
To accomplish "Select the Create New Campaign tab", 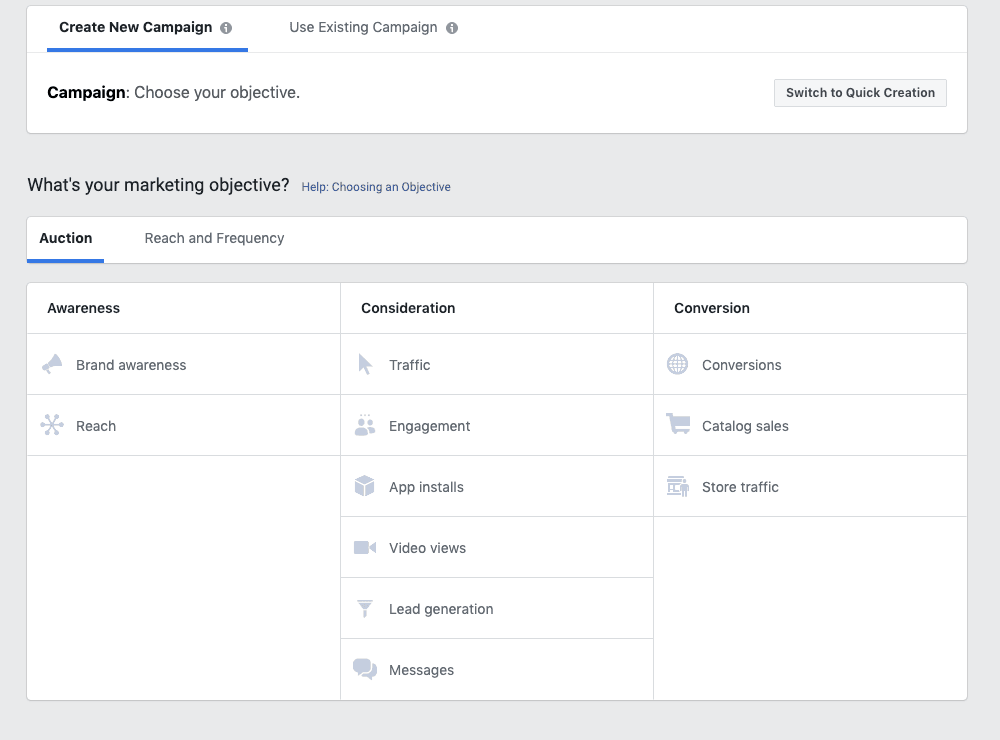I will (x=135, y=28).
